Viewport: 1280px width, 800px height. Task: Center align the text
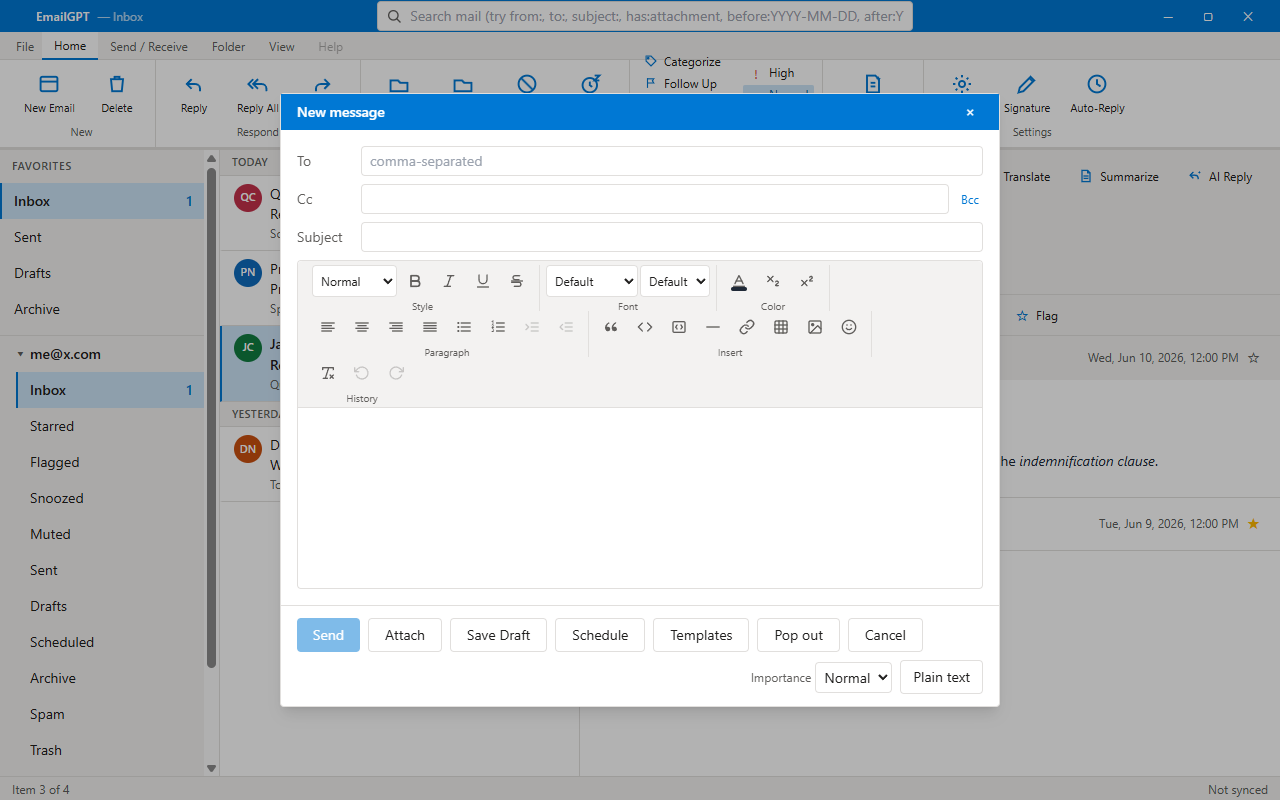(362, 327)
